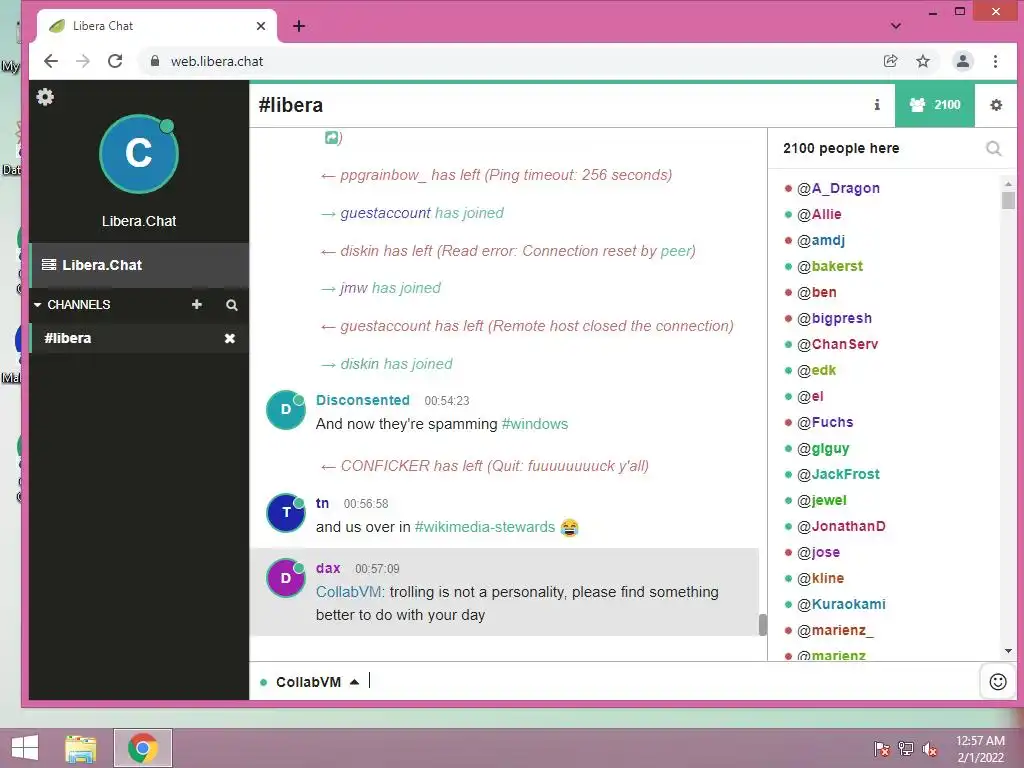1024x768 pixels.
Task: Open a new Chrome tab
Action: 299,26
